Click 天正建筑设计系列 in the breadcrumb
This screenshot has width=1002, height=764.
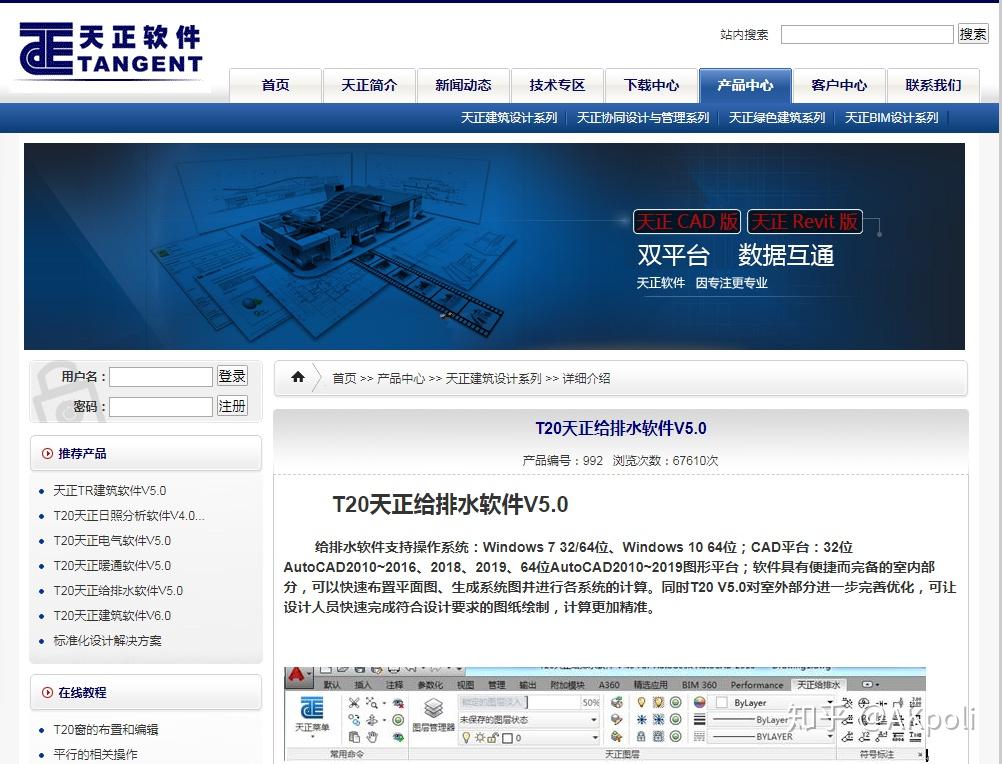click(493, 378)
